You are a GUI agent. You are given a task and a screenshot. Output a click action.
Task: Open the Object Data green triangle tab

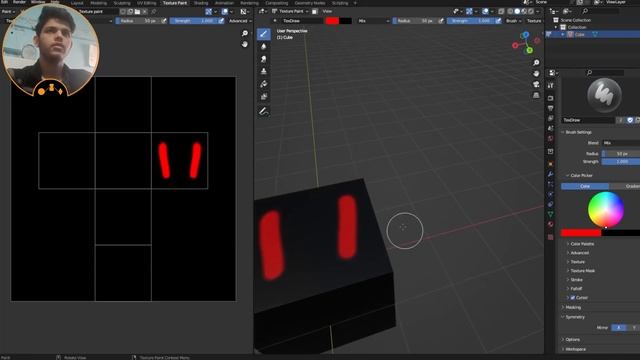(551, 214)
